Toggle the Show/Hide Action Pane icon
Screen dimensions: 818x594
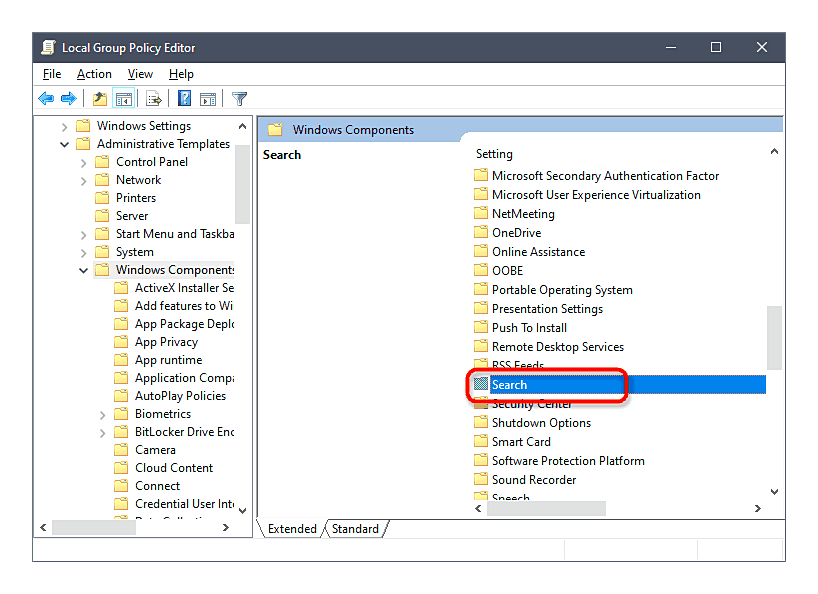click(208, 98)
